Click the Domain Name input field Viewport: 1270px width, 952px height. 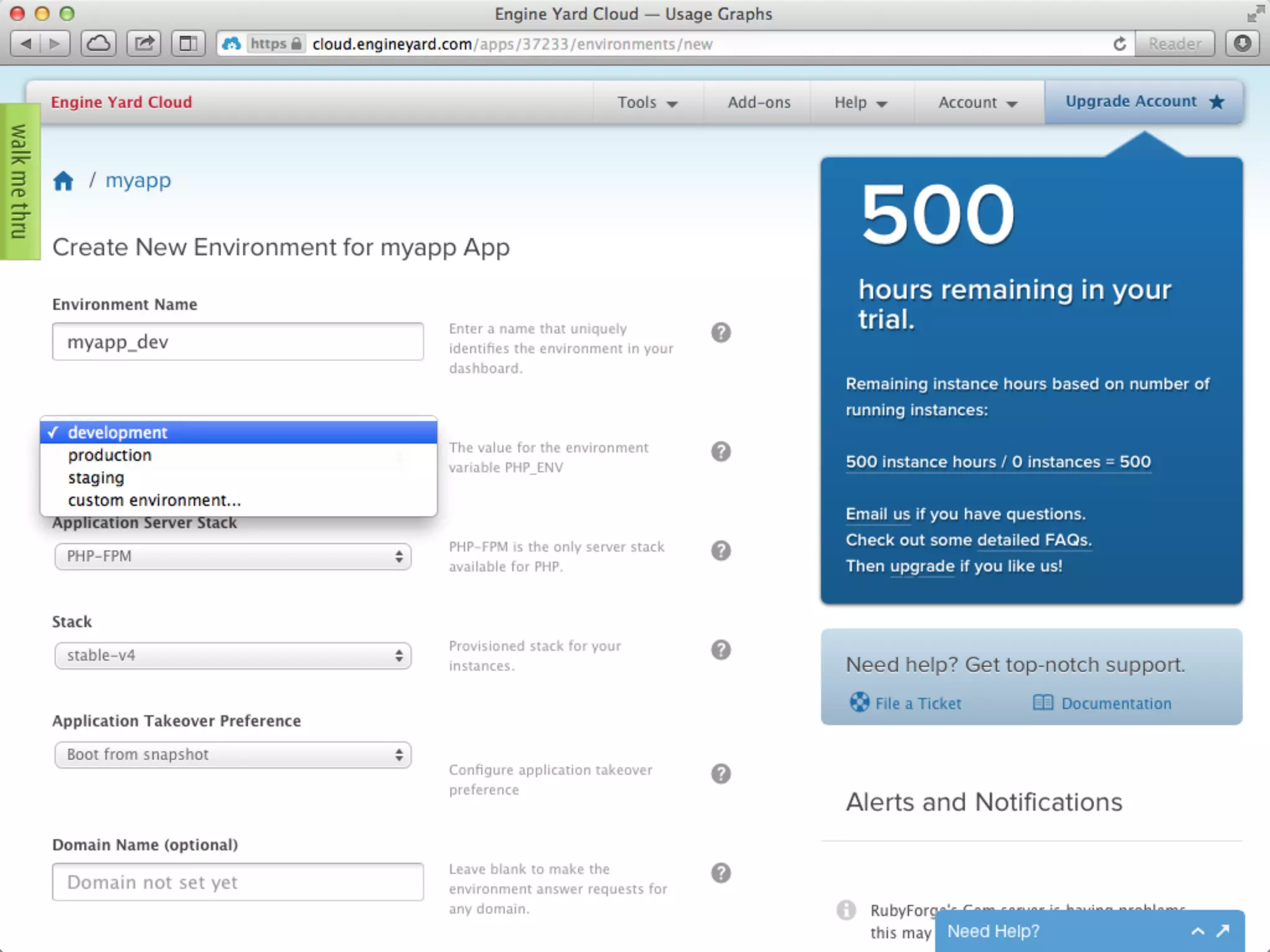coord(238,882)
